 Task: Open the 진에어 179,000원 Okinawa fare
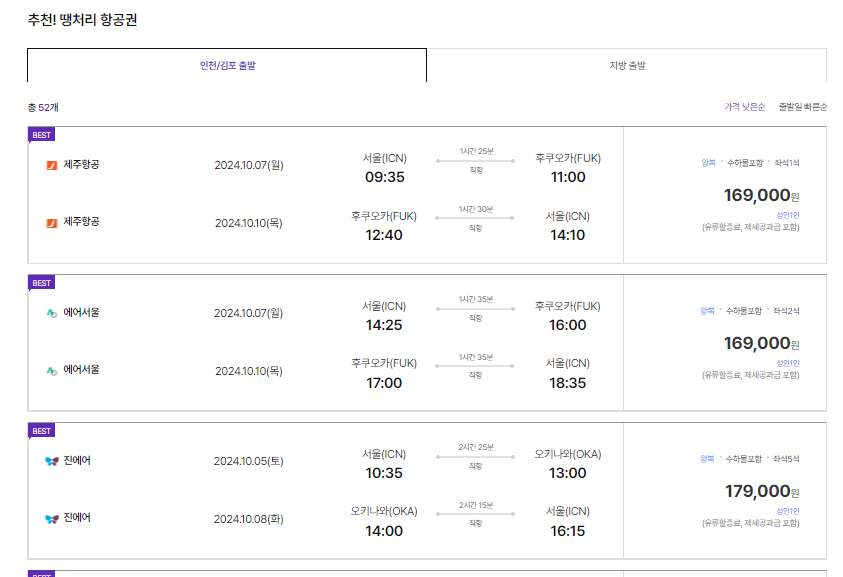(757, 491)
